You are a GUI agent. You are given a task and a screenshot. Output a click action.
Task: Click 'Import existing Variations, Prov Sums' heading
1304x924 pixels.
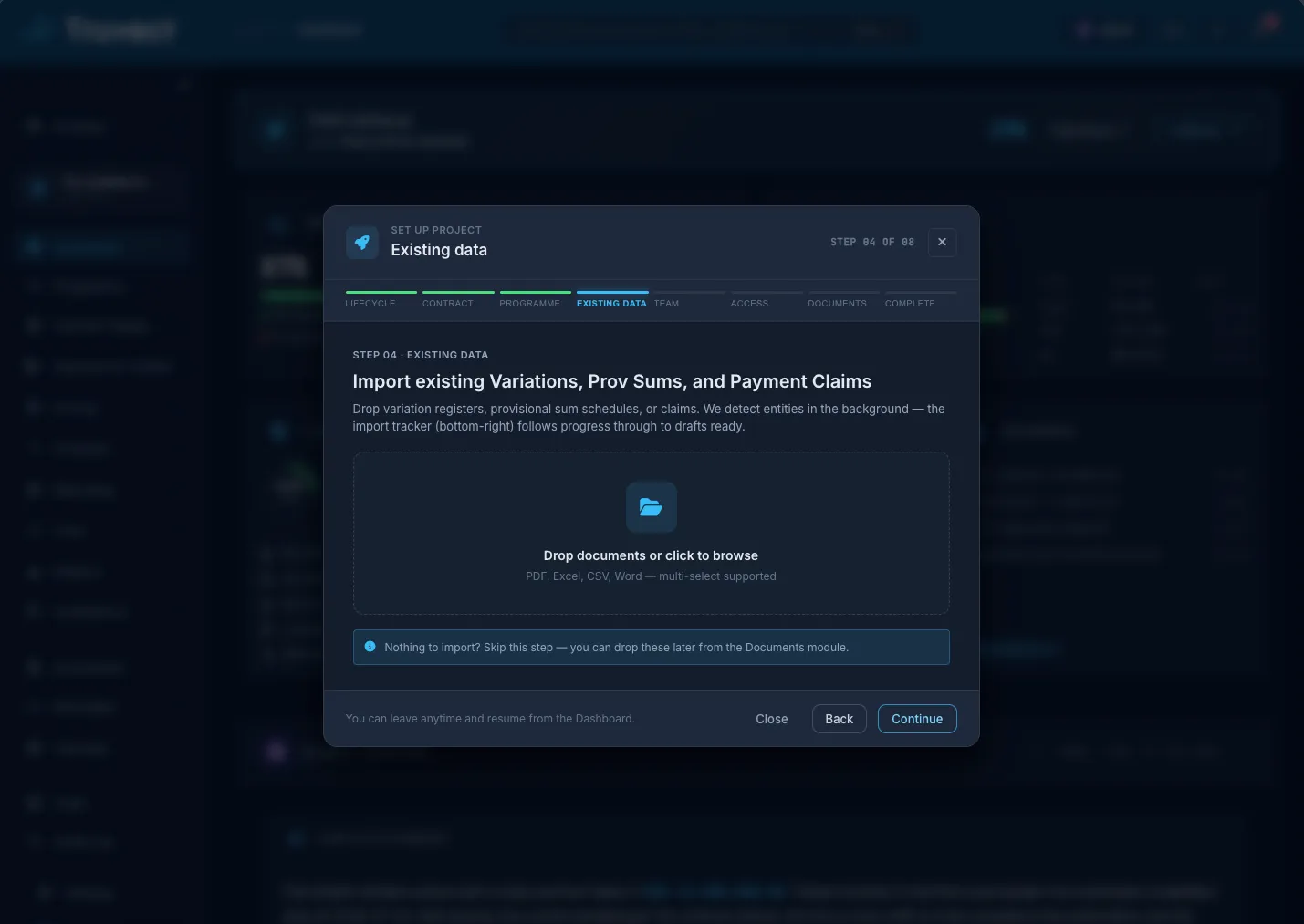coord(612,381)
